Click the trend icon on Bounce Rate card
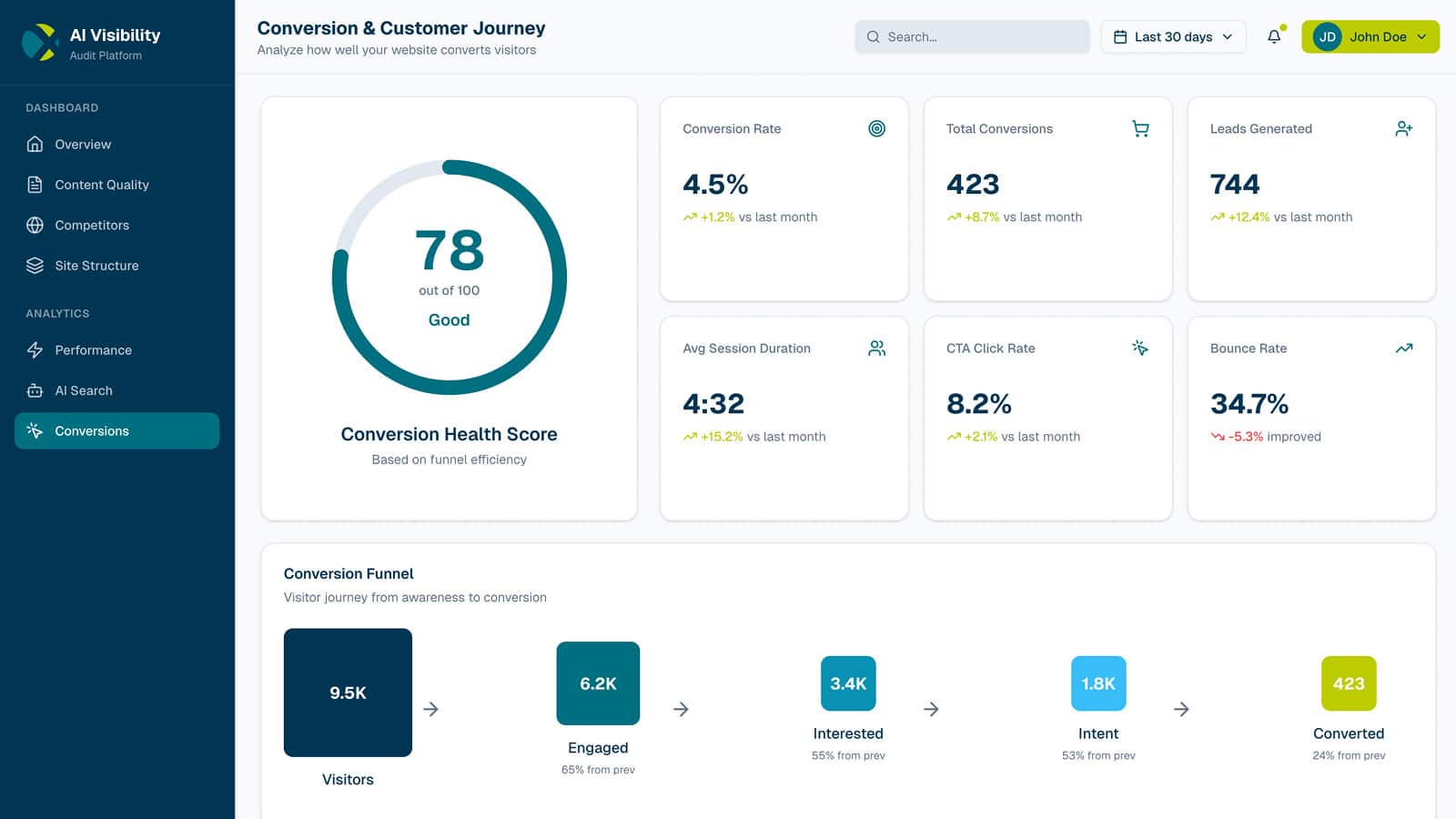Image resolution: width=1456 pixels, height=819 pixels. pos(1404,348)
